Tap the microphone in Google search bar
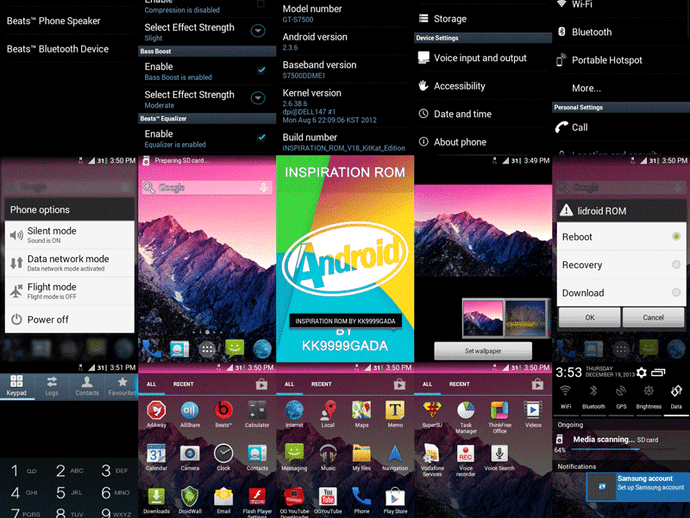Image resolution: width=690 pixels, height=518 pixels. [263, 187]
